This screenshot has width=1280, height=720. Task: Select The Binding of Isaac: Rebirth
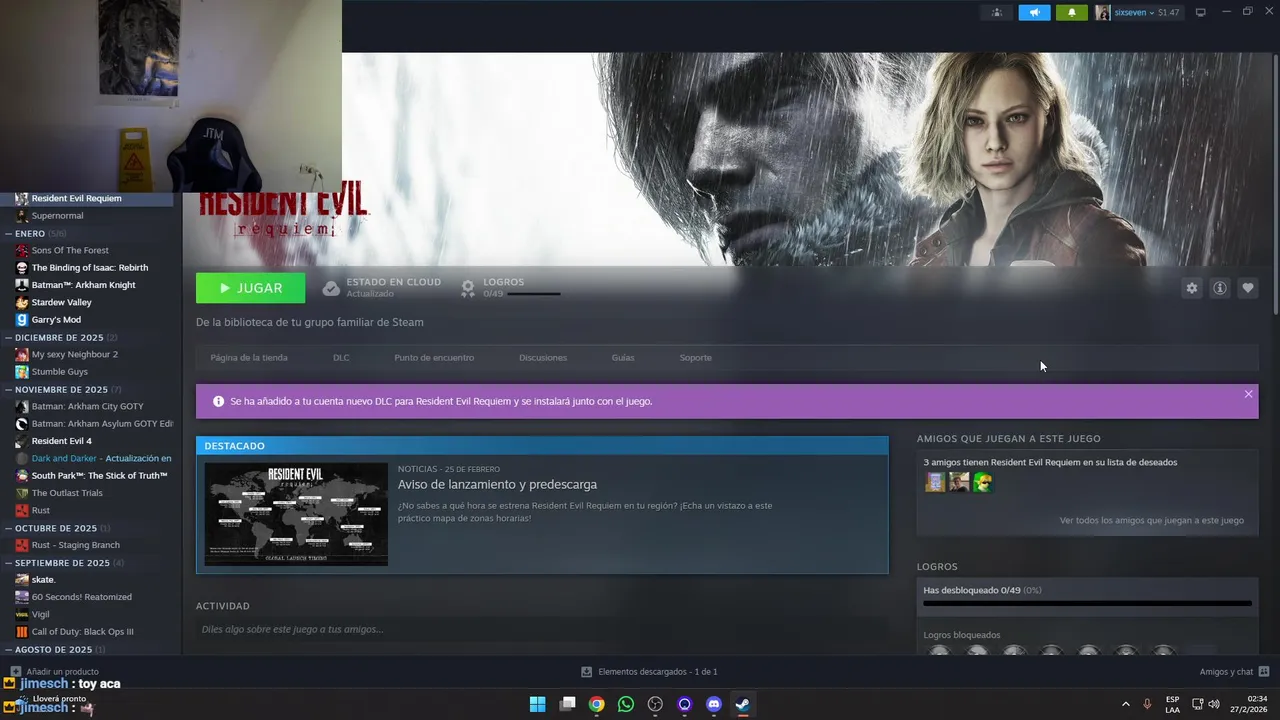87,267
